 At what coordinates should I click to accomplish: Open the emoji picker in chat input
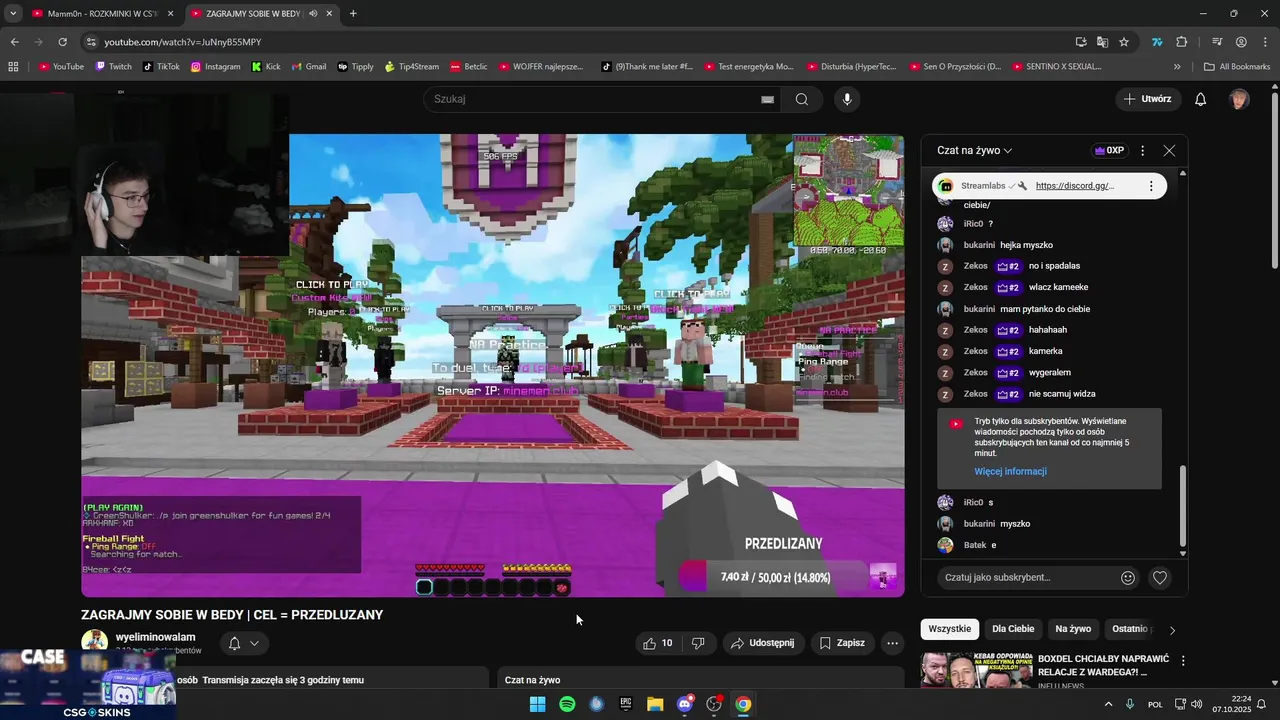[x=1128, y=577]
